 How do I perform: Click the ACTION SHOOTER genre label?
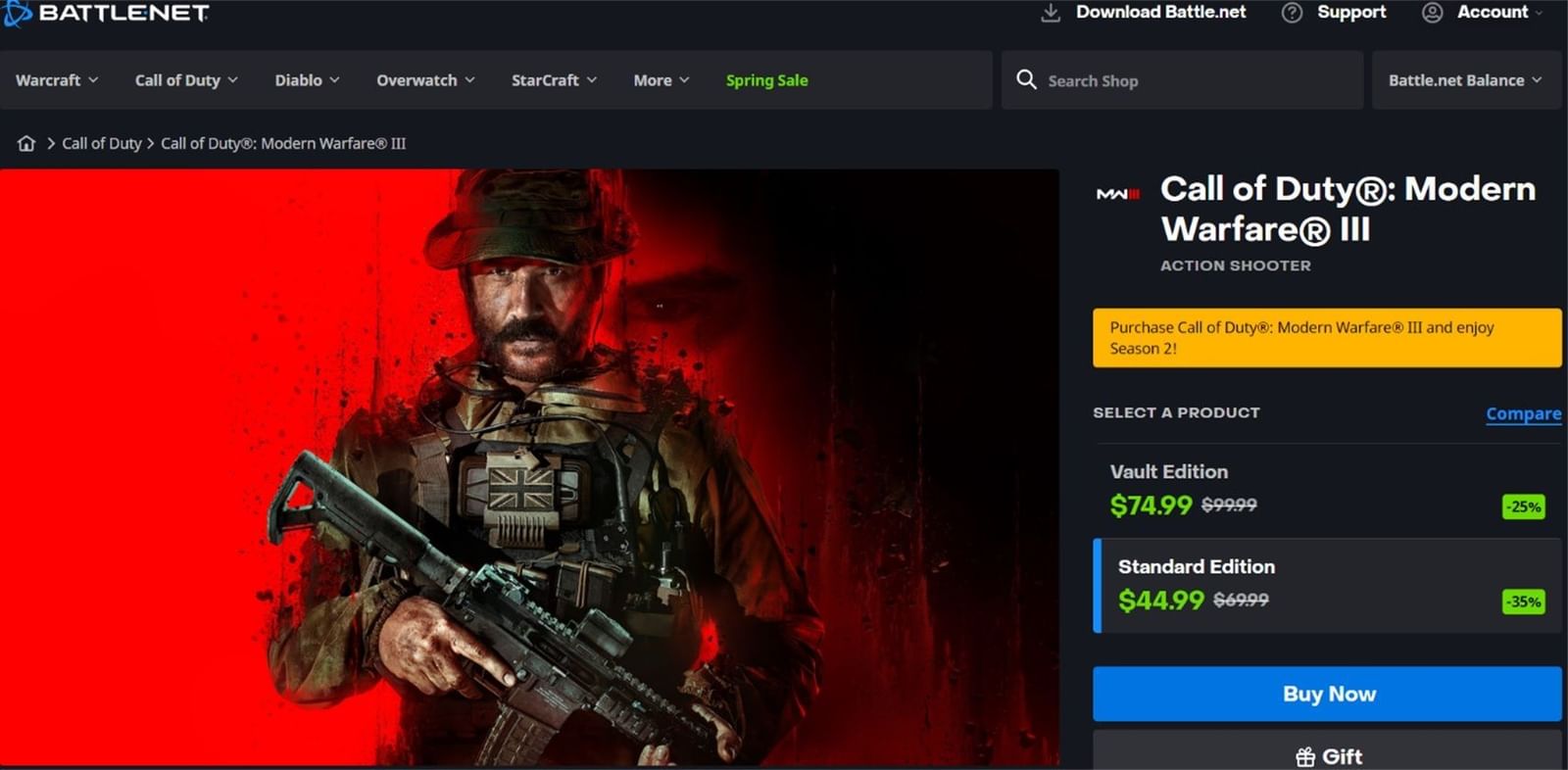[x=1236, y=265]
